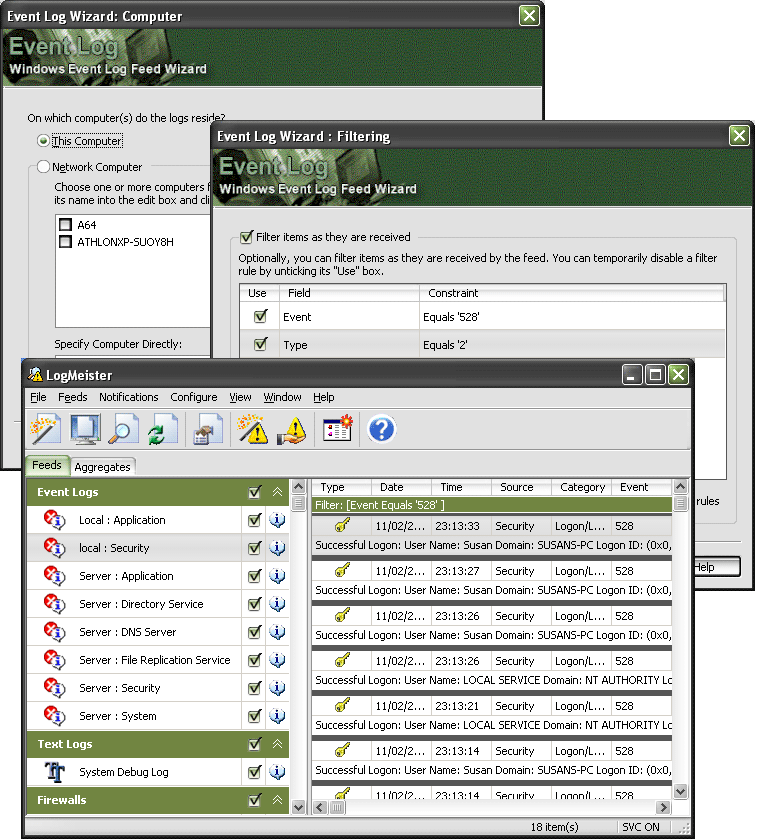The height and width of the screenshot is (839, 765).
Task: Open the File menu
Action: [x=38, y=397]
